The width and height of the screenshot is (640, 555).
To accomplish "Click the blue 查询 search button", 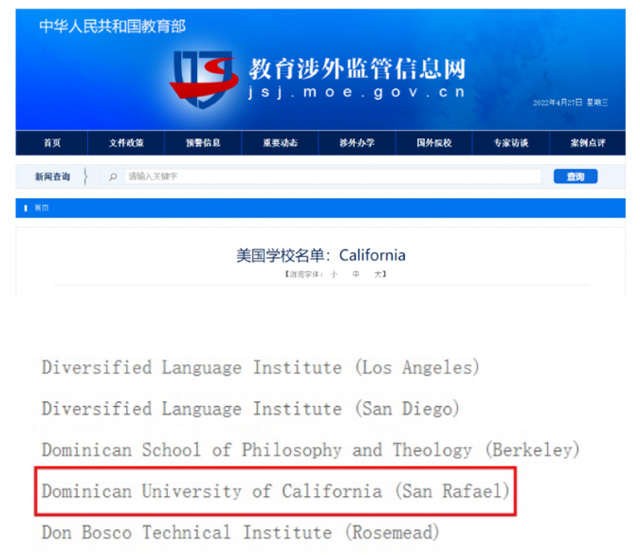I will (x=576, y=176).
